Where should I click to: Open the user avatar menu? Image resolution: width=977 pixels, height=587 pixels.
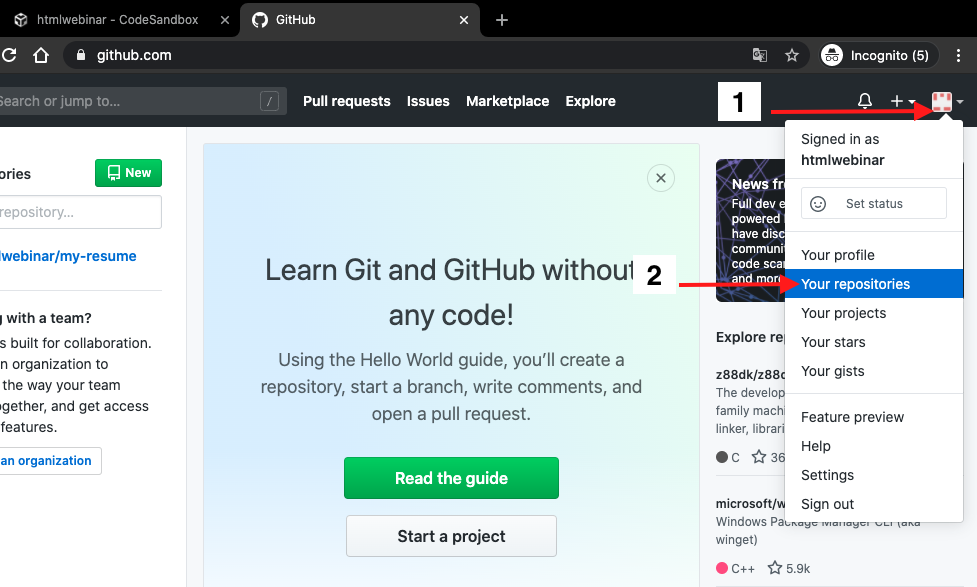pyautogui.click(x=946, y=101)
